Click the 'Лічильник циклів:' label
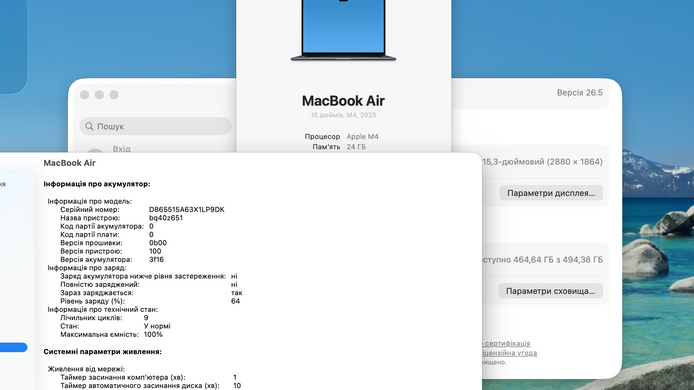 (x=91, y=318)
